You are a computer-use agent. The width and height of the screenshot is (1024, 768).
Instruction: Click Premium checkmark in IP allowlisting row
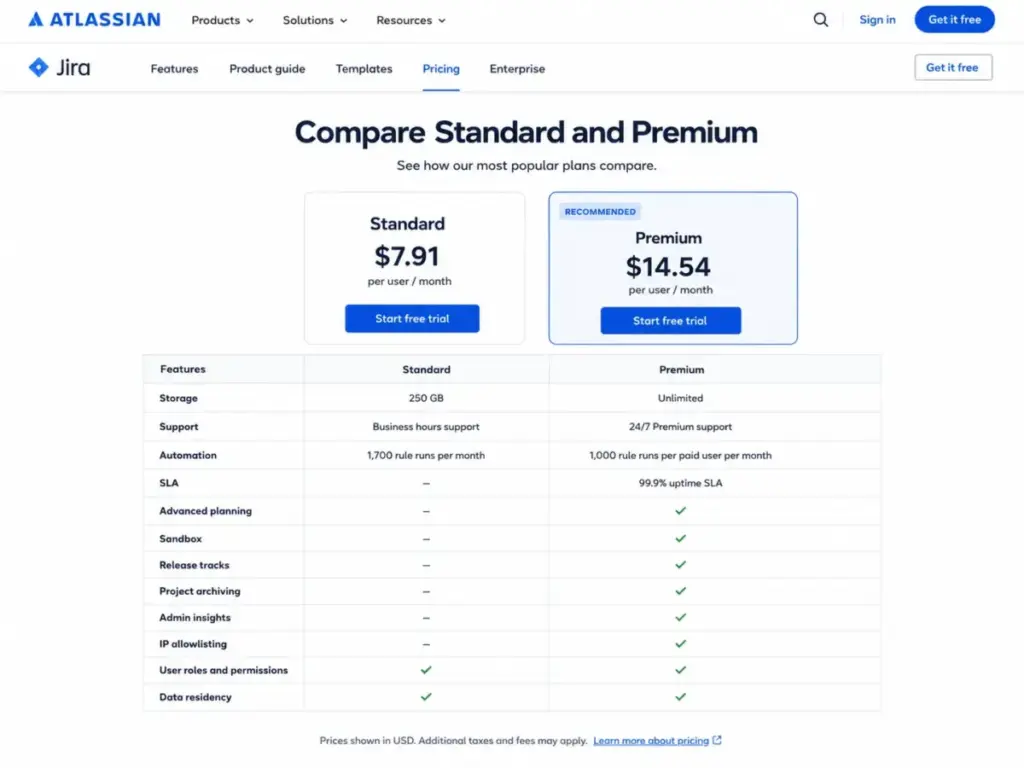pos(680,643)
